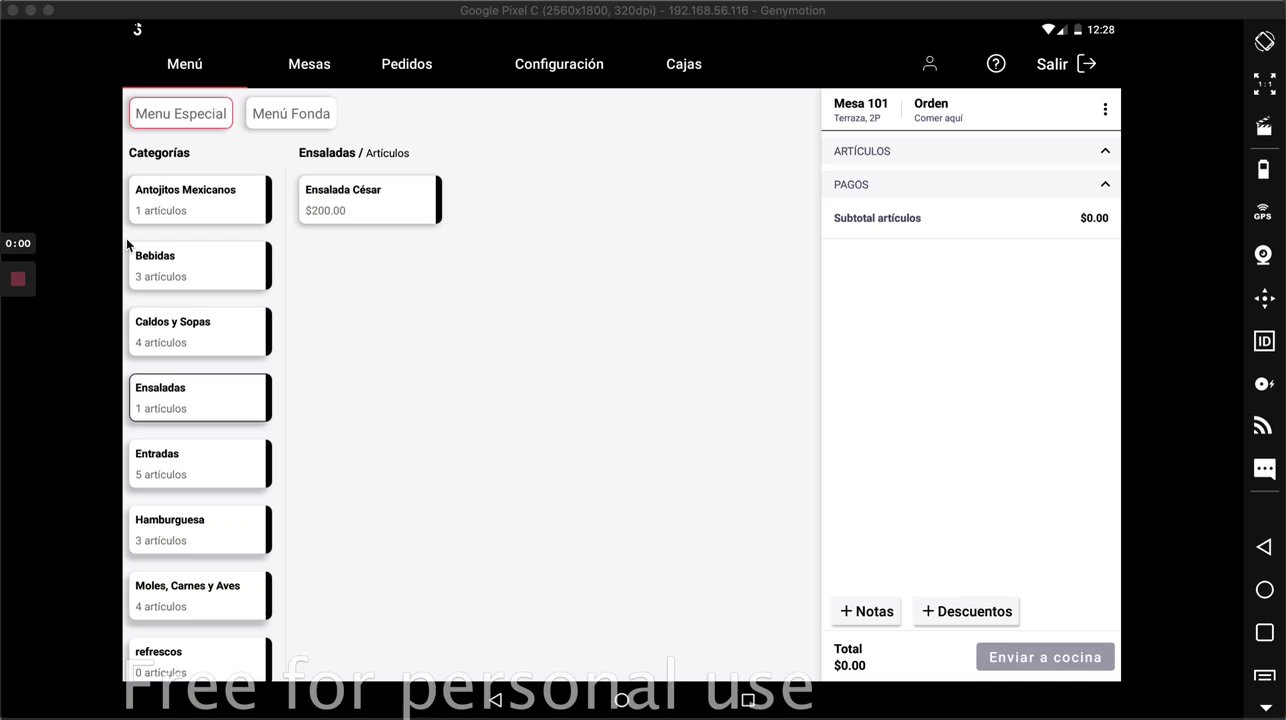The image size is (1286, 720).
Task: Select the Bebidas category
Action: click(200, 266)
